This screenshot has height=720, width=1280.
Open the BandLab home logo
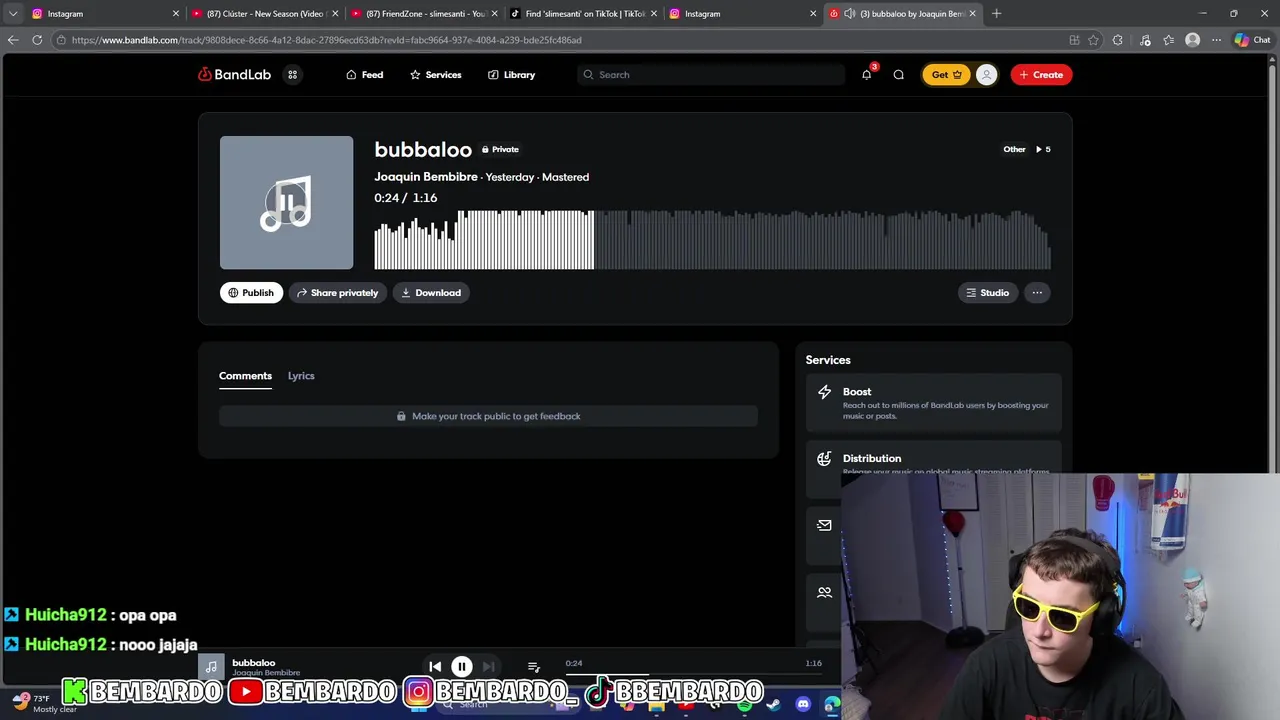tap(234, 74)
